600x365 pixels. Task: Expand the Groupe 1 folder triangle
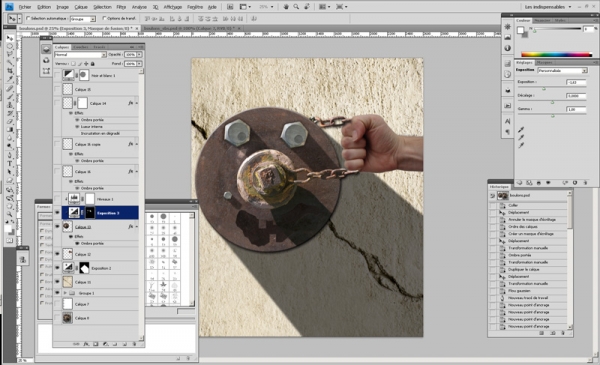[65, 293]
